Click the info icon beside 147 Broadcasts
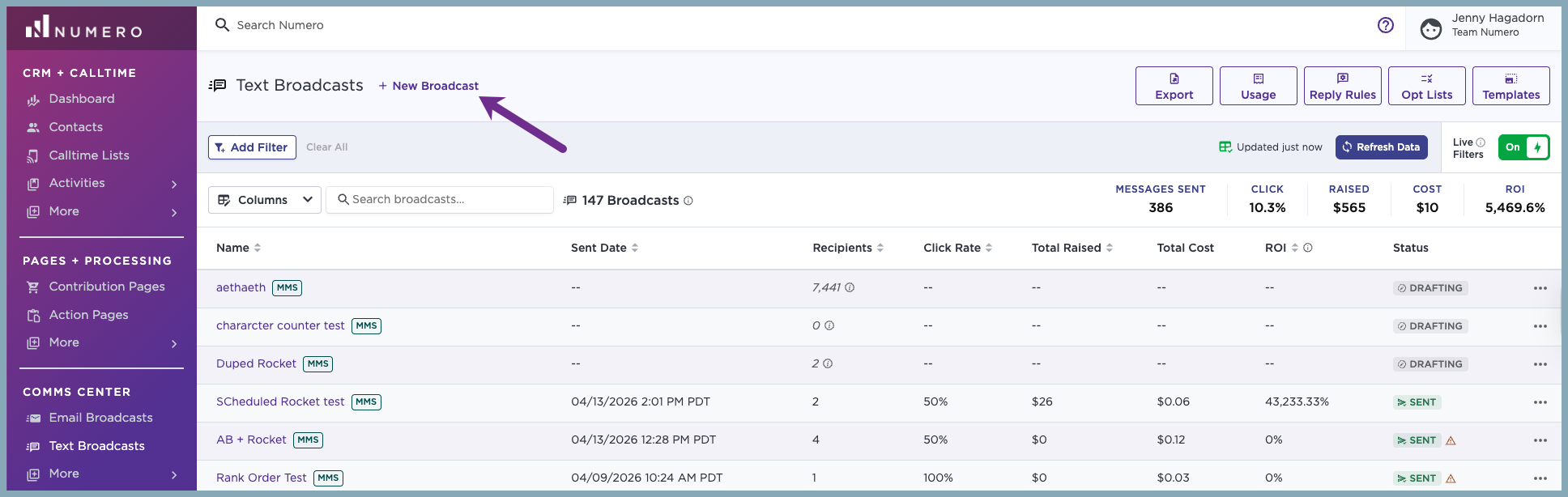 (688, 201)
